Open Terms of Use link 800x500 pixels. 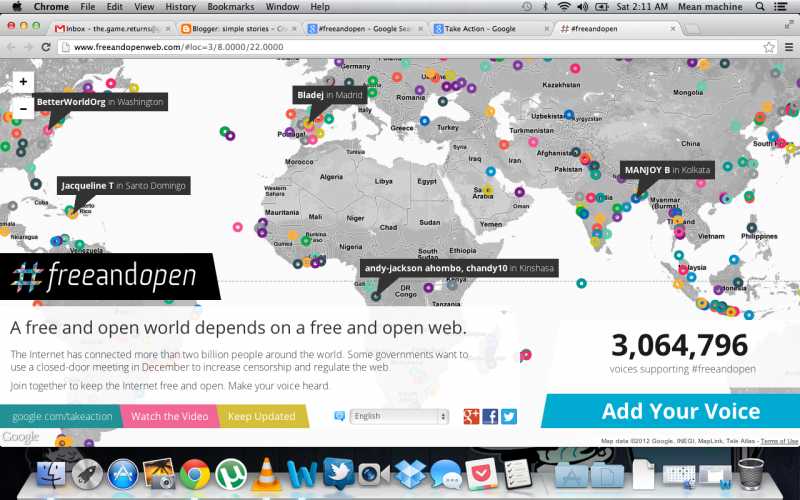coord(779,441)
